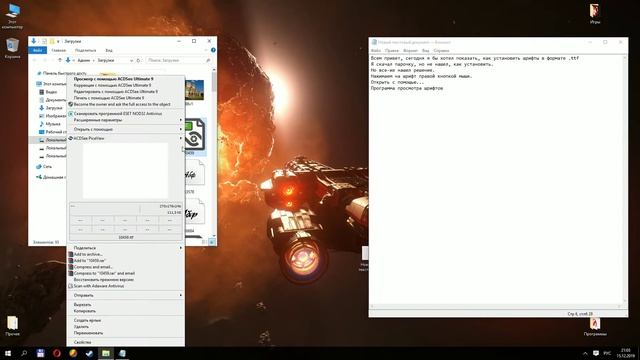This screenshot has height=360, width=640.
Task: Choose Compress and email... entry
Action: tap(126, 267)
